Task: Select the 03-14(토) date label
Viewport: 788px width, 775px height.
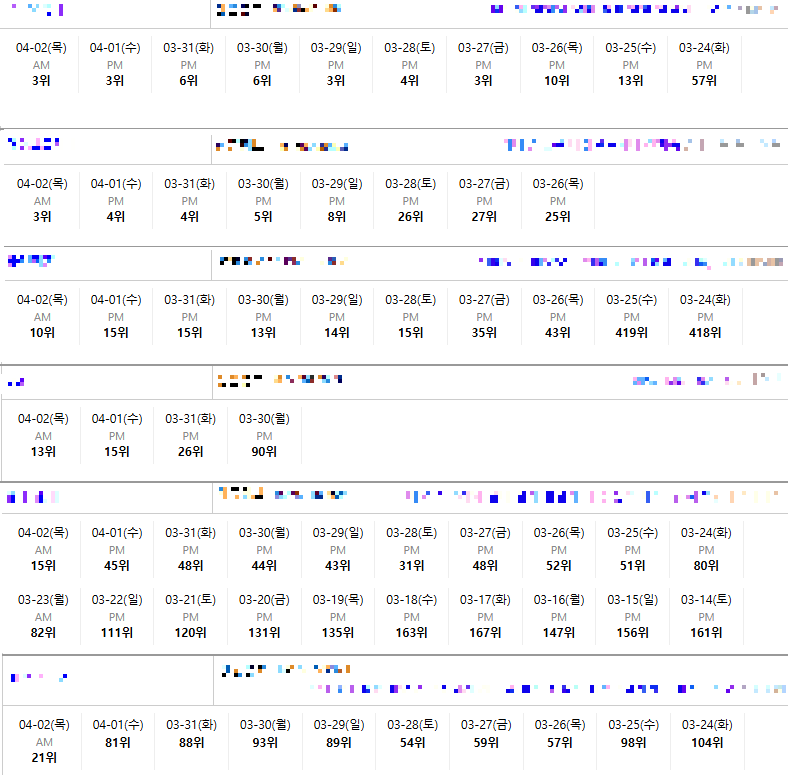Action: coord(706,600)
